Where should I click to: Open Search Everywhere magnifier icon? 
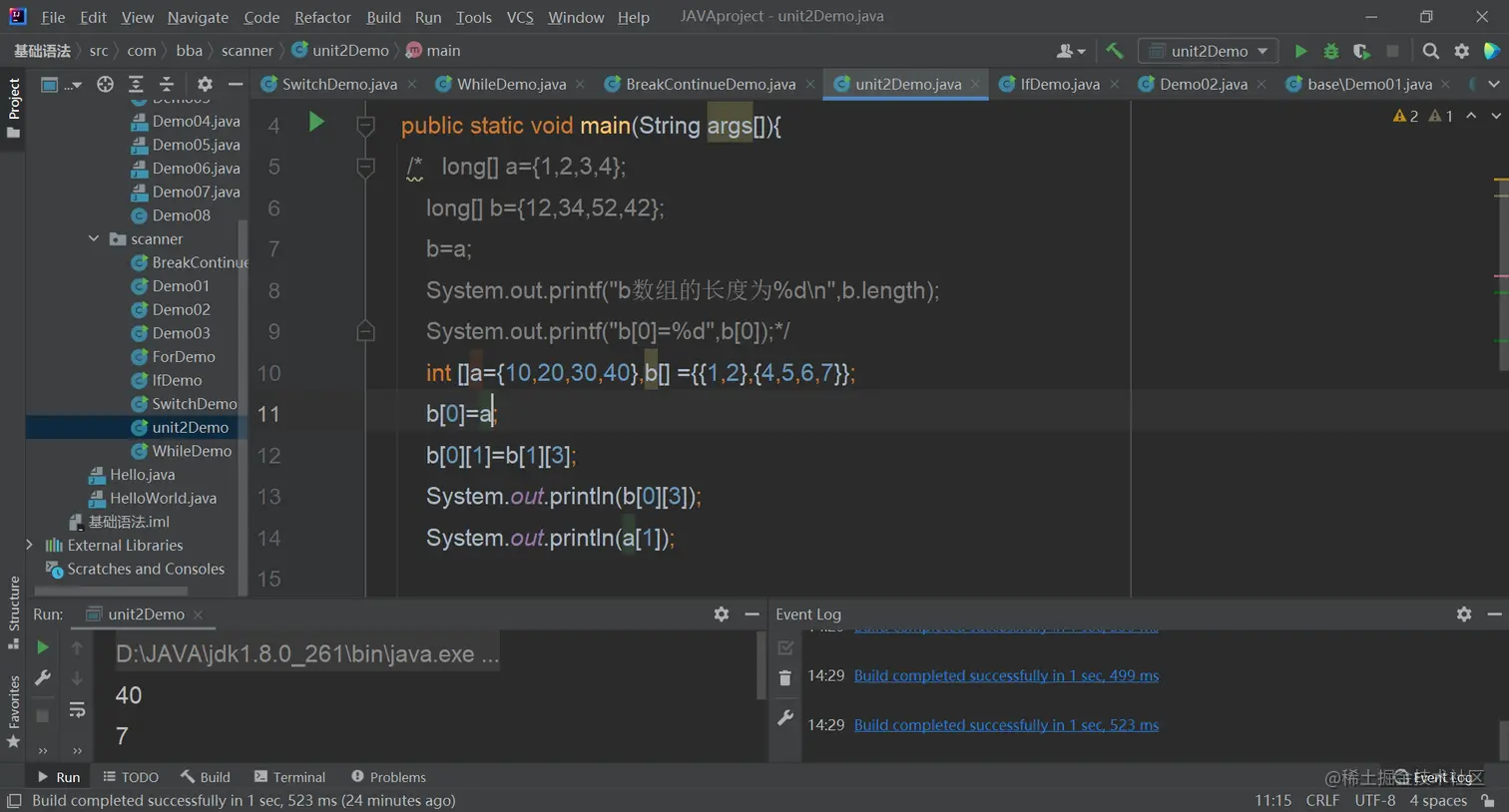[x=1430, y=51]
